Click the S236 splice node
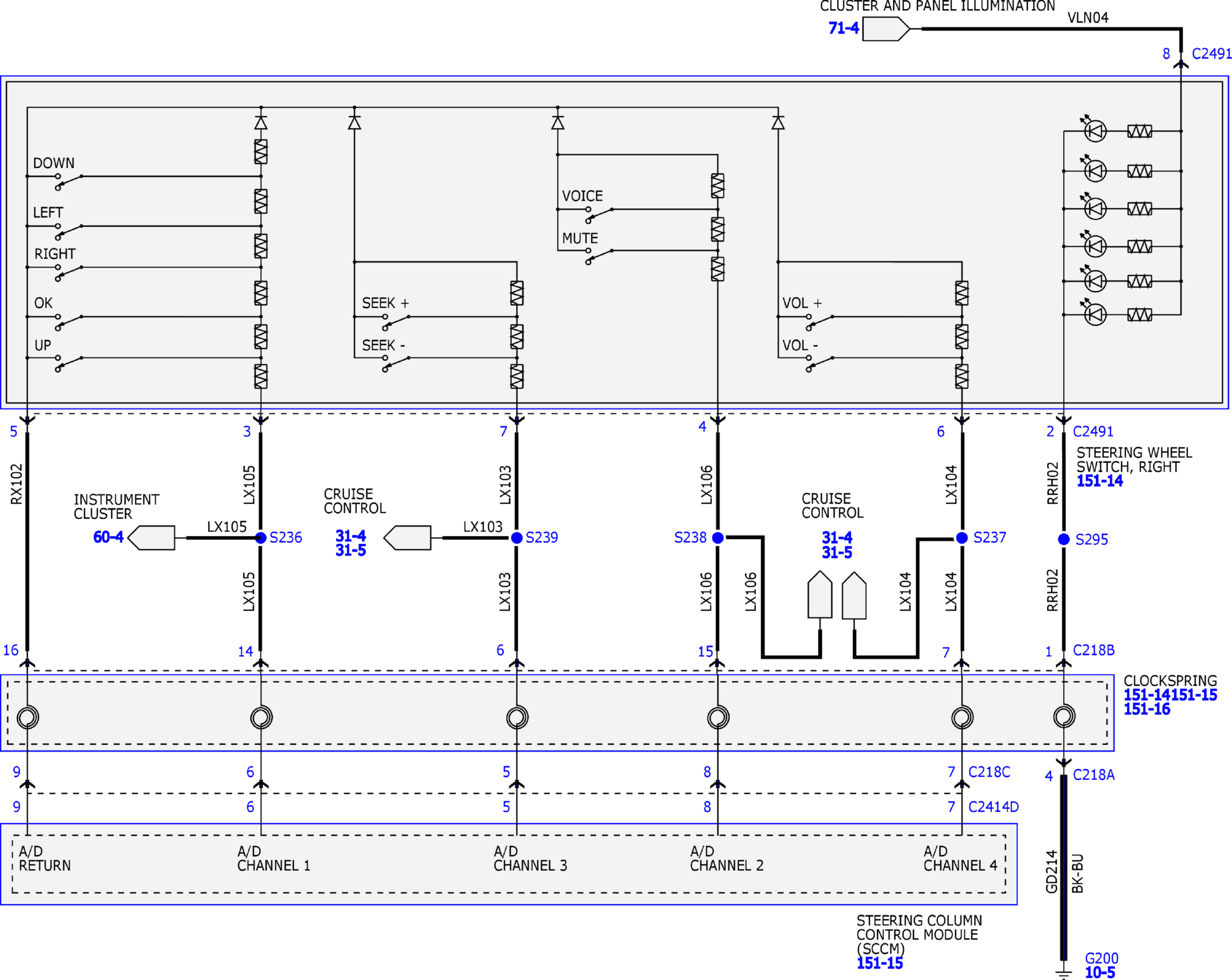The width and height of the screenshot is (1232, 980). click(x=261, y=538)
